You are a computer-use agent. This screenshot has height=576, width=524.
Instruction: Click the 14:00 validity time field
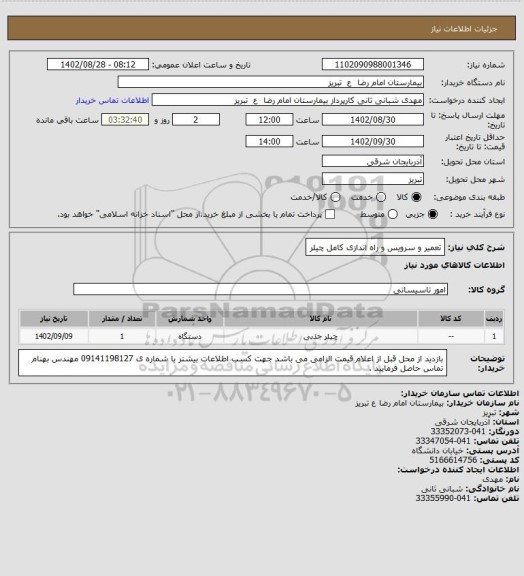pyautogui.click(x=269, y=141)
